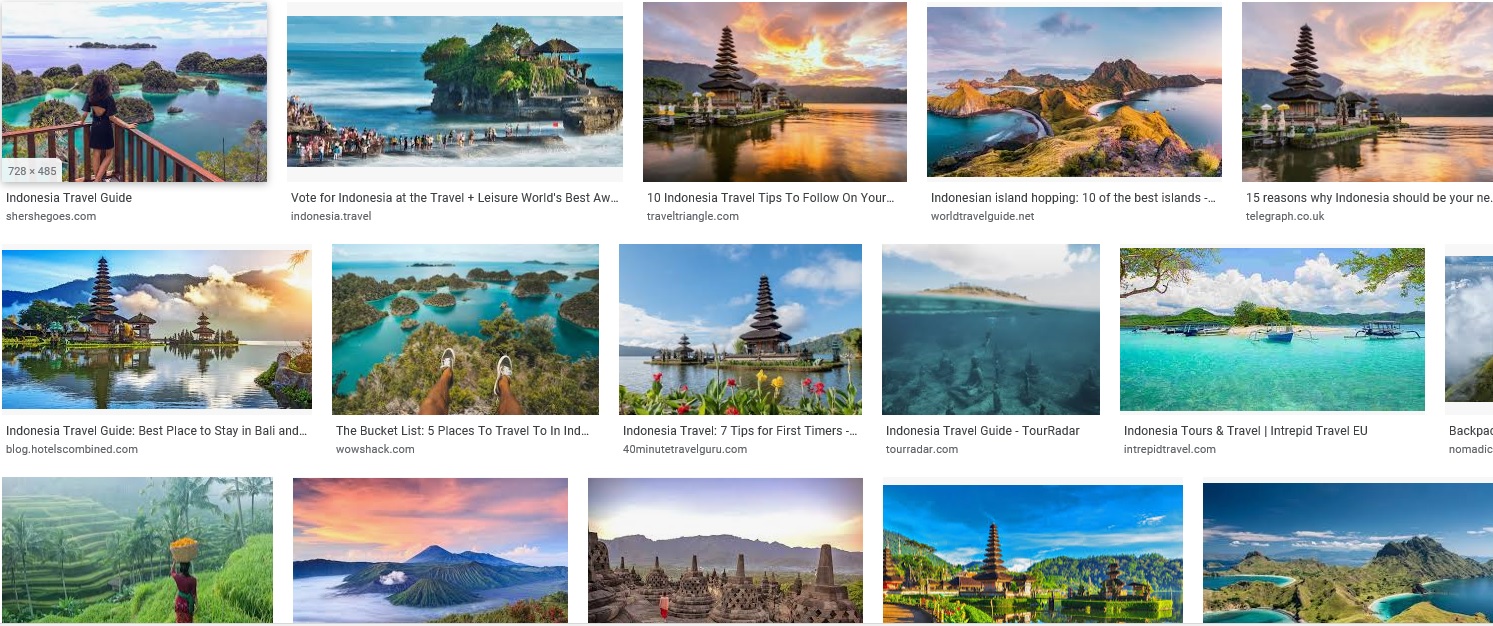Click the Komodo island aerial beach image
Screen dimensions: 1493x626
(x=1348, y=553)
